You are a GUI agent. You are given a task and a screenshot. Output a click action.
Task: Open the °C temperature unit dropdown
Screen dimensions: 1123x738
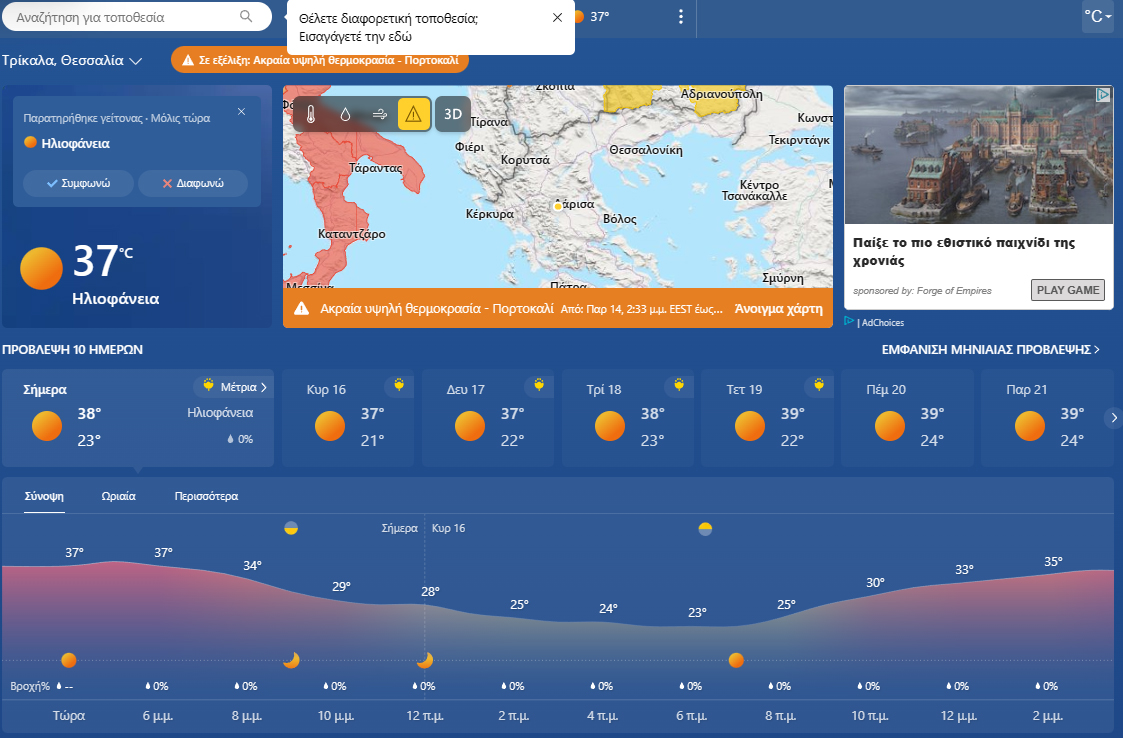tap(1097, 17)
